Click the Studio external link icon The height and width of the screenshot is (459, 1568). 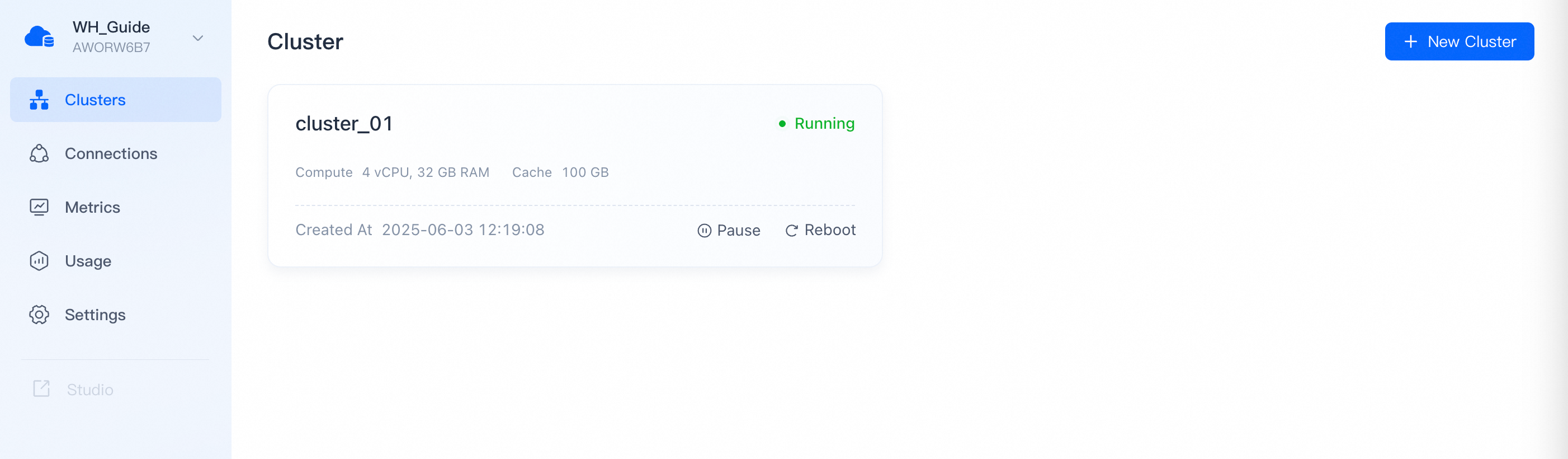[x=41, y=389]
